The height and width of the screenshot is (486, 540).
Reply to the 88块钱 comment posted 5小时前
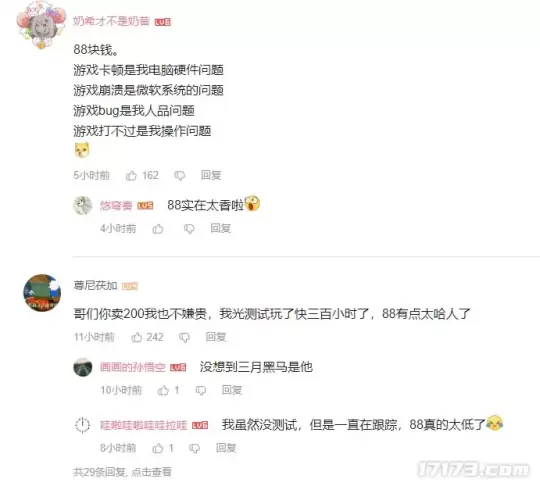(x=211, y=175)
